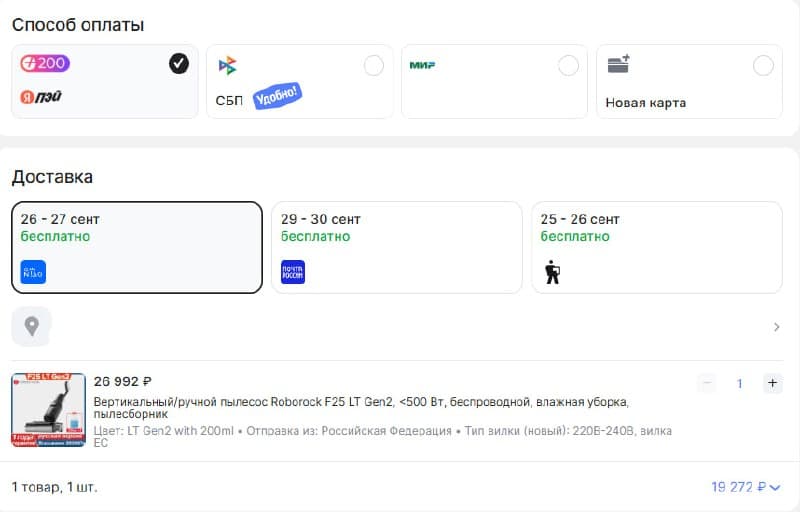Image resolution: width=800 pixels, height=512 pixels.
Task: Choose the 26 - 27 сент delivery option
Action: pos(137,247)
